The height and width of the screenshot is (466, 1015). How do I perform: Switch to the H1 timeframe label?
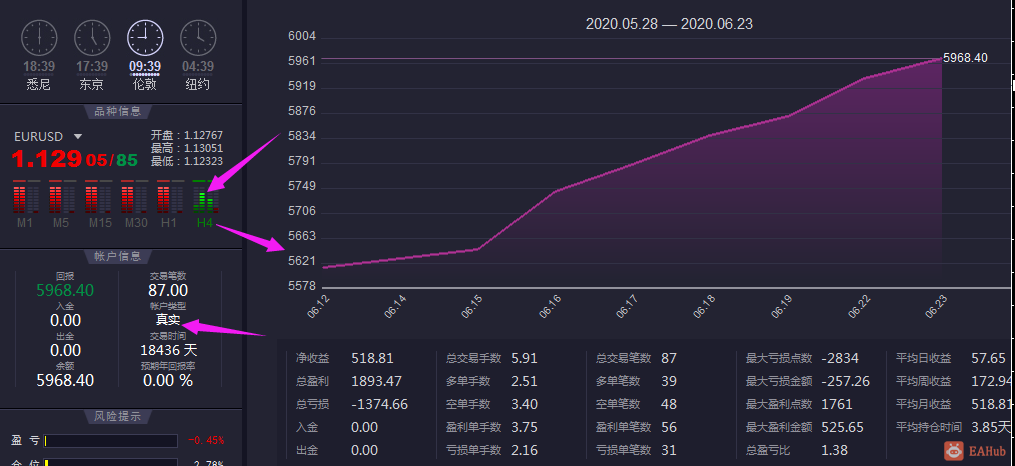pos(168,223)
